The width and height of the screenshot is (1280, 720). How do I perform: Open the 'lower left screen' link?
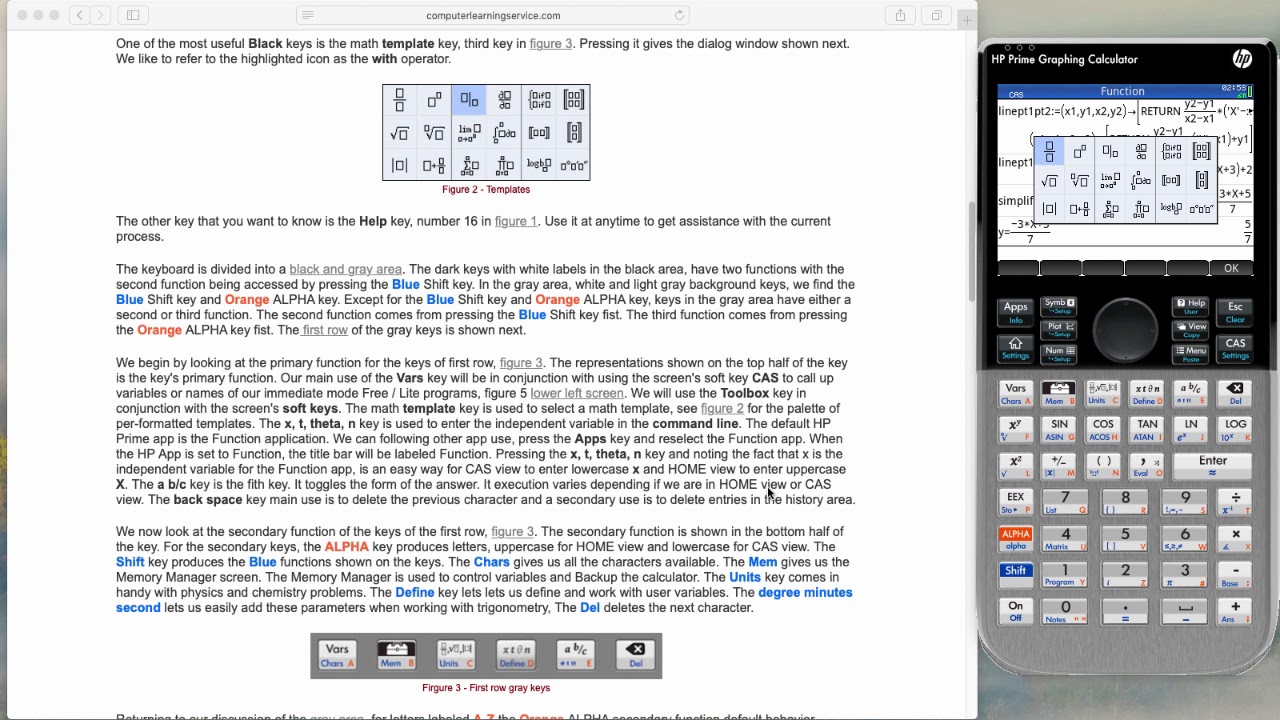click(577, 393)
